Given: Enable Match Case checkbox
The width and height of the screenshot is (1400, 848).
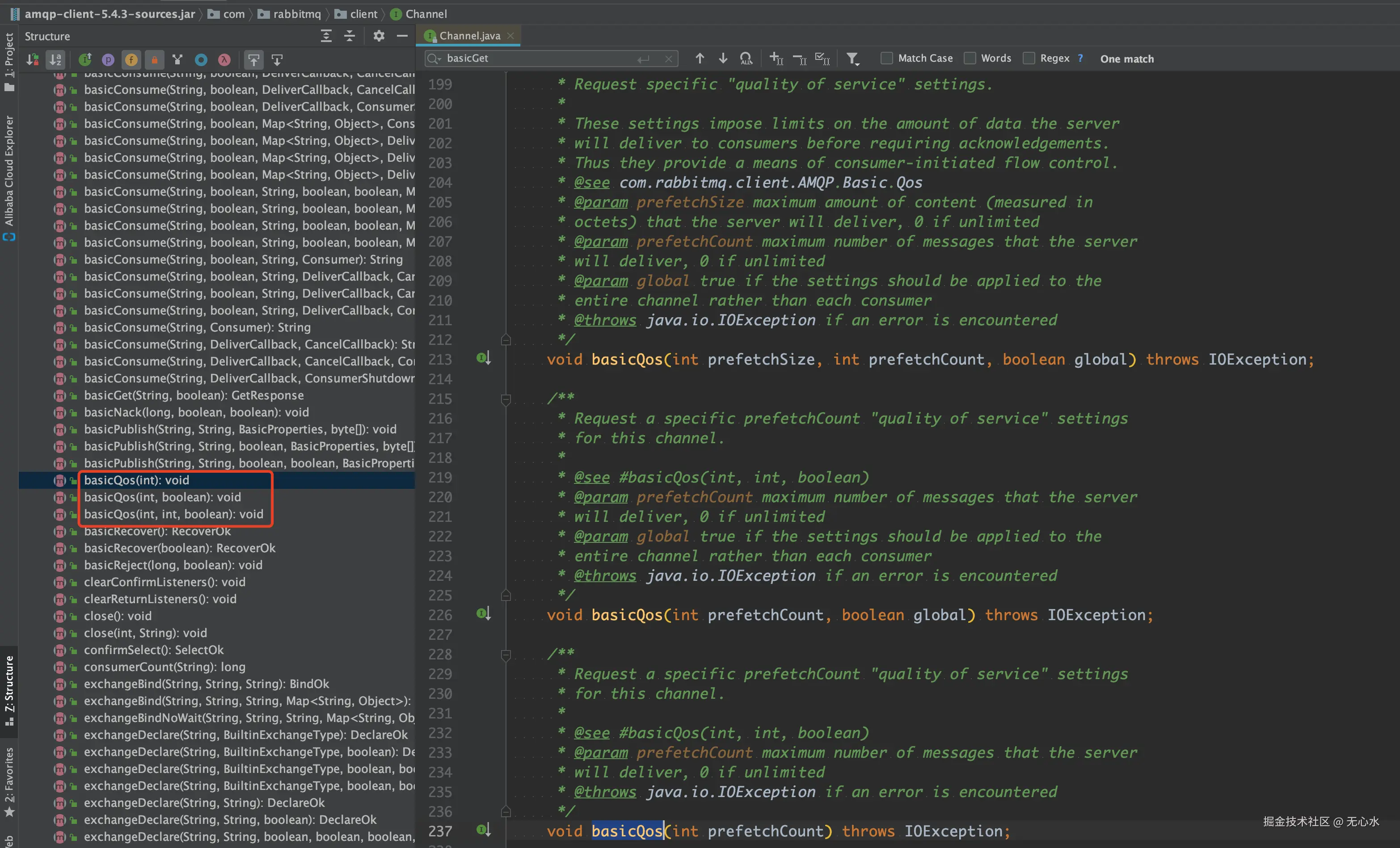Looking at the screenshot, I should click(x=886, y=58).
